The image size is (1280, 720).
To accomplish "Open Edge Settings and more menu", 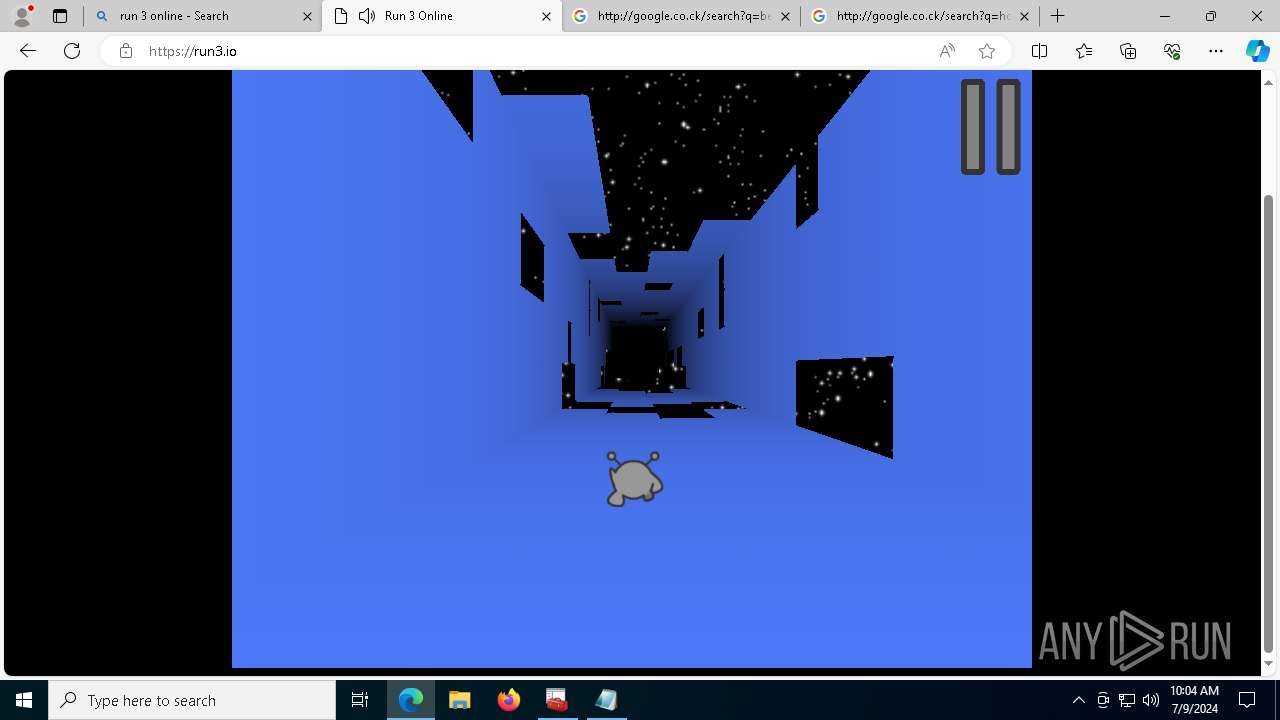I will 1216,51.
